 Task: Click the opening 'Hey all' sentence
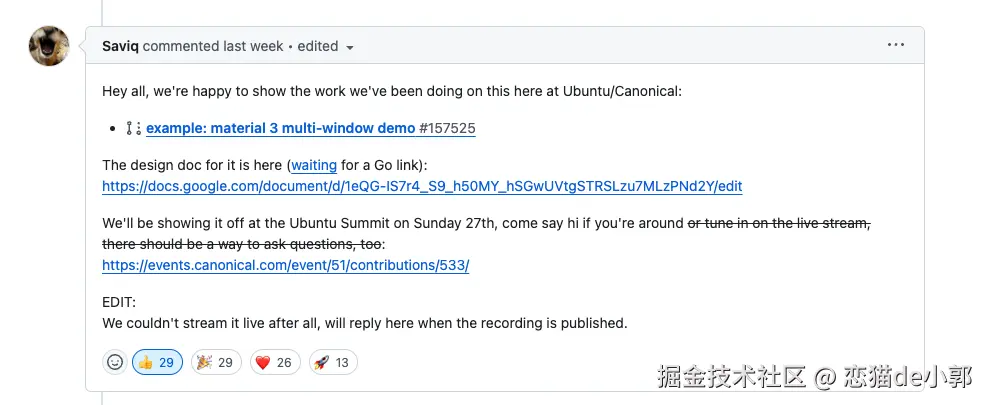[x=392, y=91]
